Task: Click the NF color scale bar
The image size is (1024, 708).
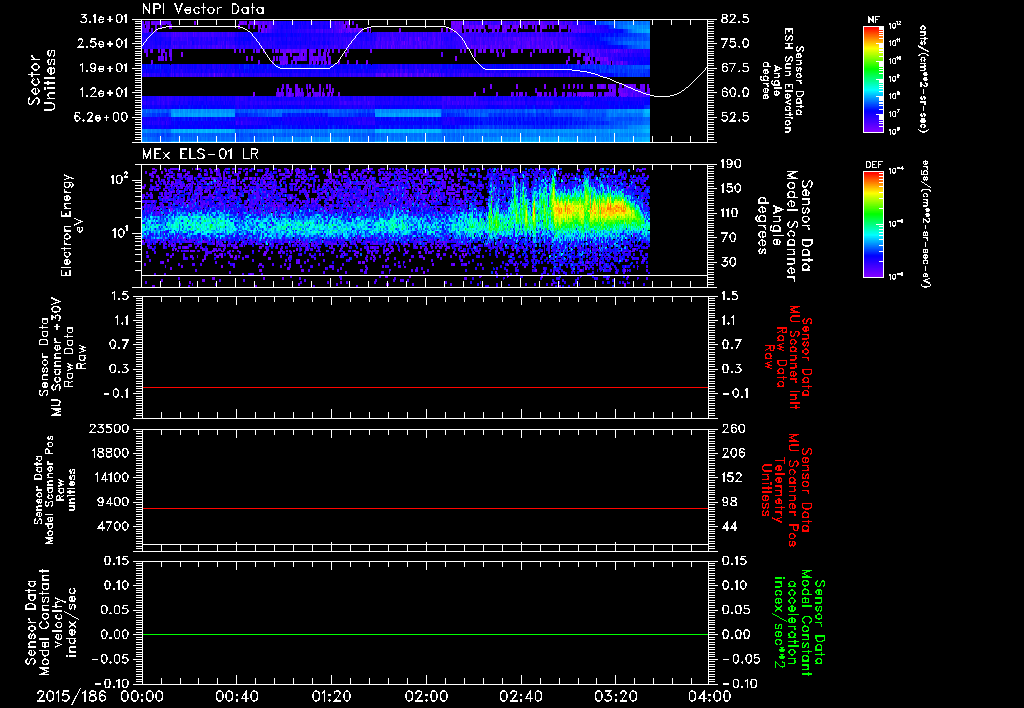Action: click(x=874, y=78)
